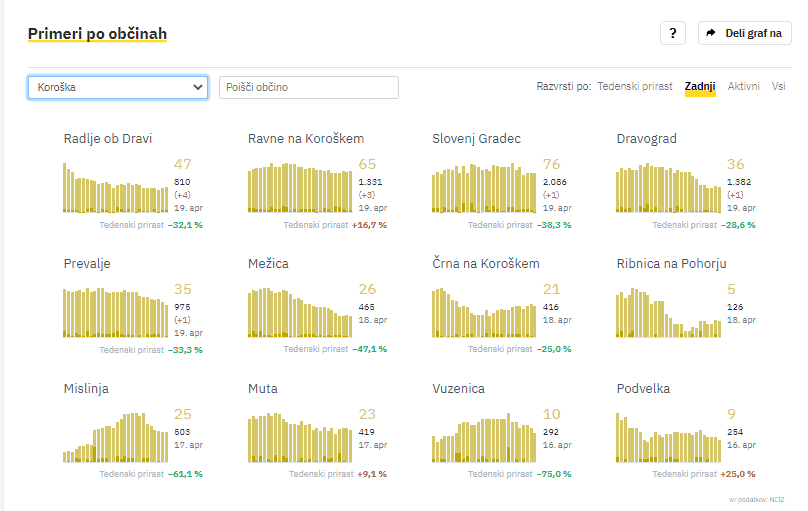
Task: Select the Črna na Koroškem chart
Action: (485, 314)
